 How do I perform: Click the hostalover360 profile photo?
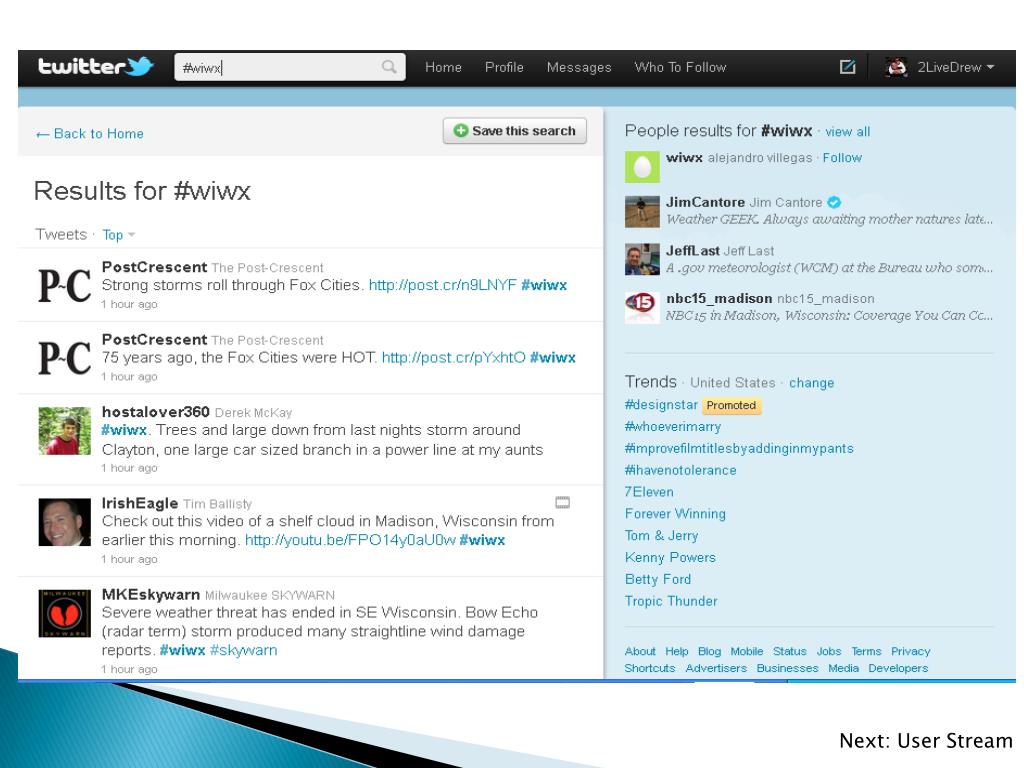65,431
